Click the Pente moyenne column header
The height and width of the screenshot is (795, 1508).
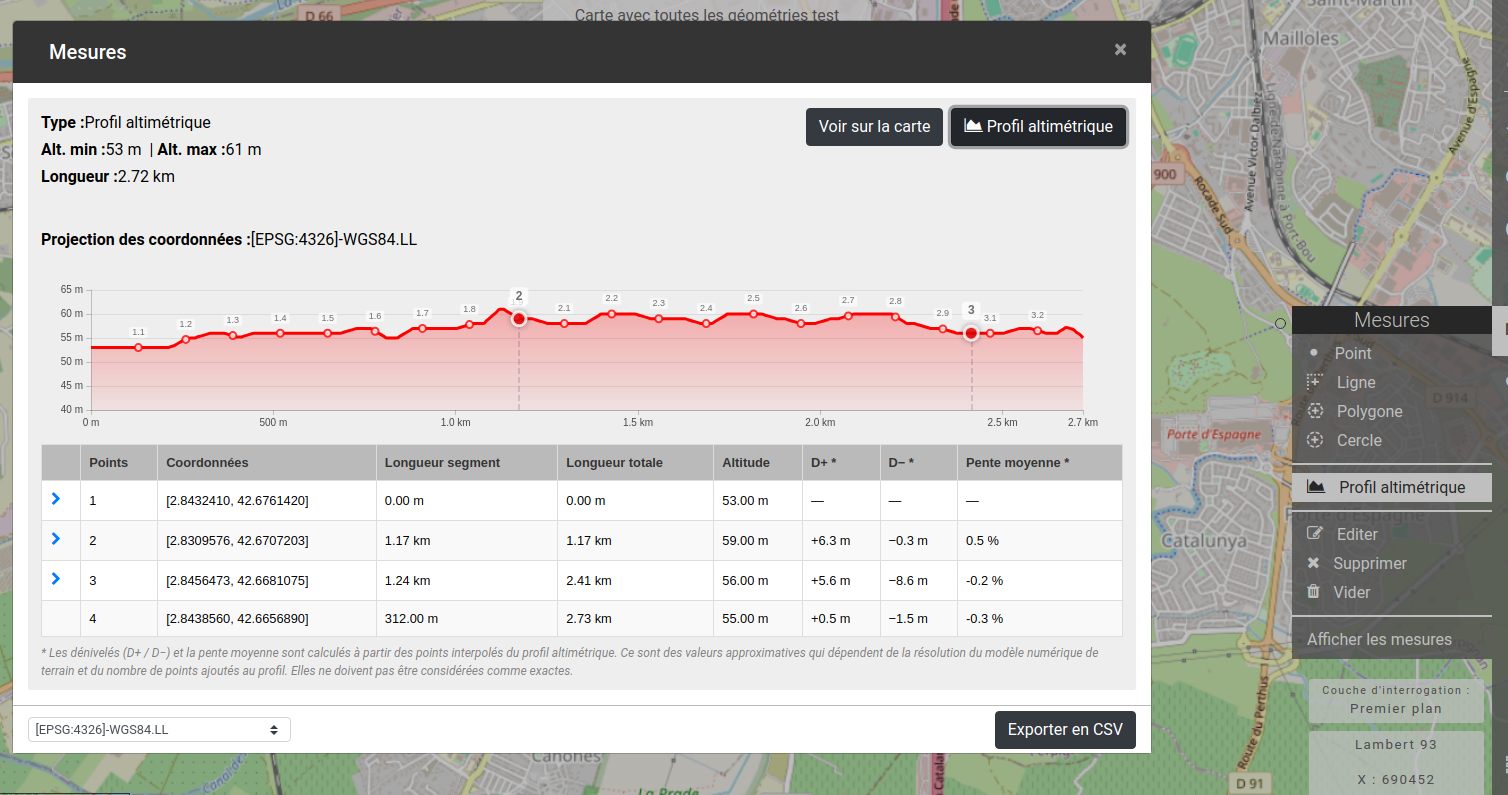point(1040,463)
